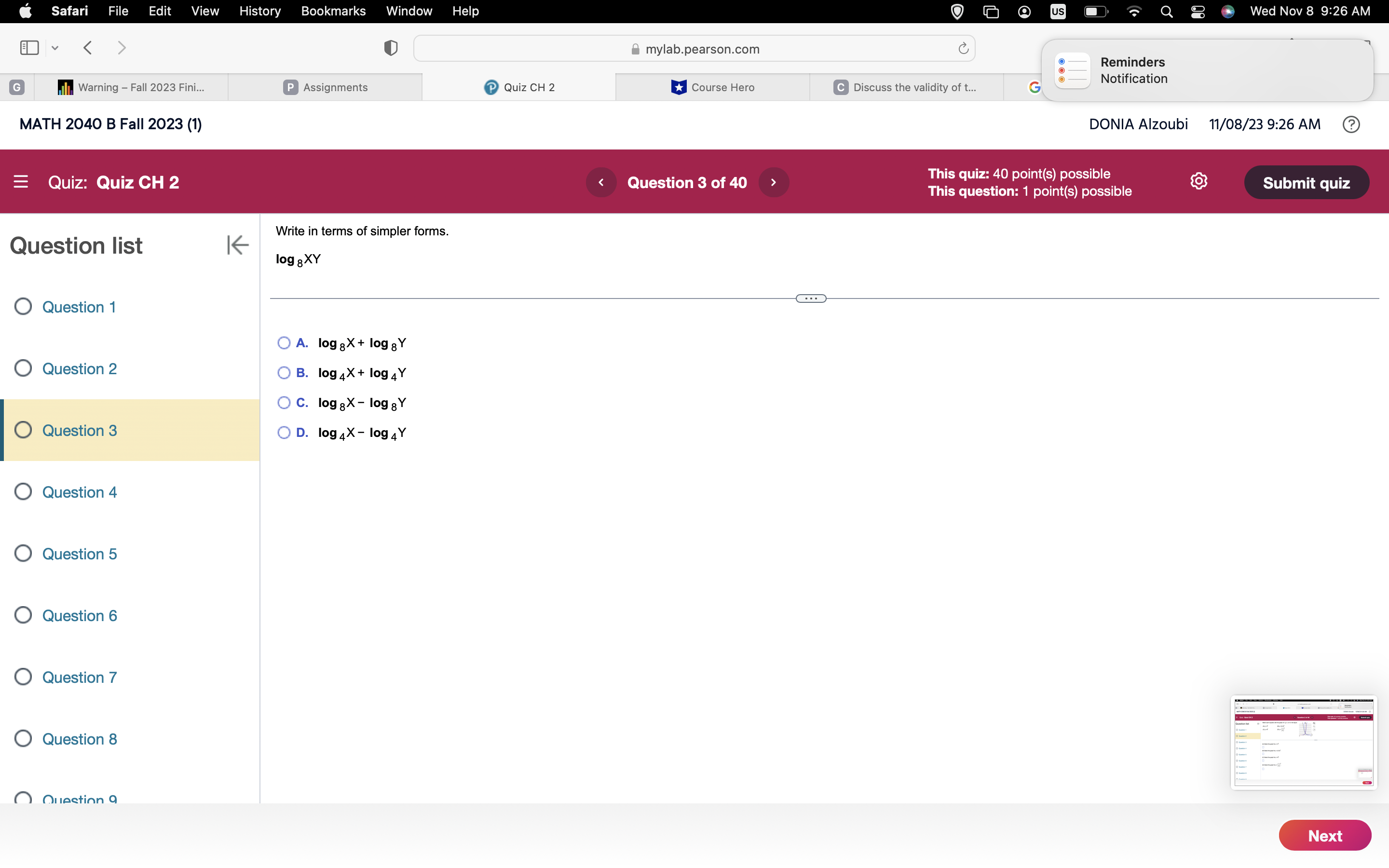Expand sidebar tab groups dropdown arrow
Image resolution: width=1389 pixels, height=868 pixels.
coord(55,48)
